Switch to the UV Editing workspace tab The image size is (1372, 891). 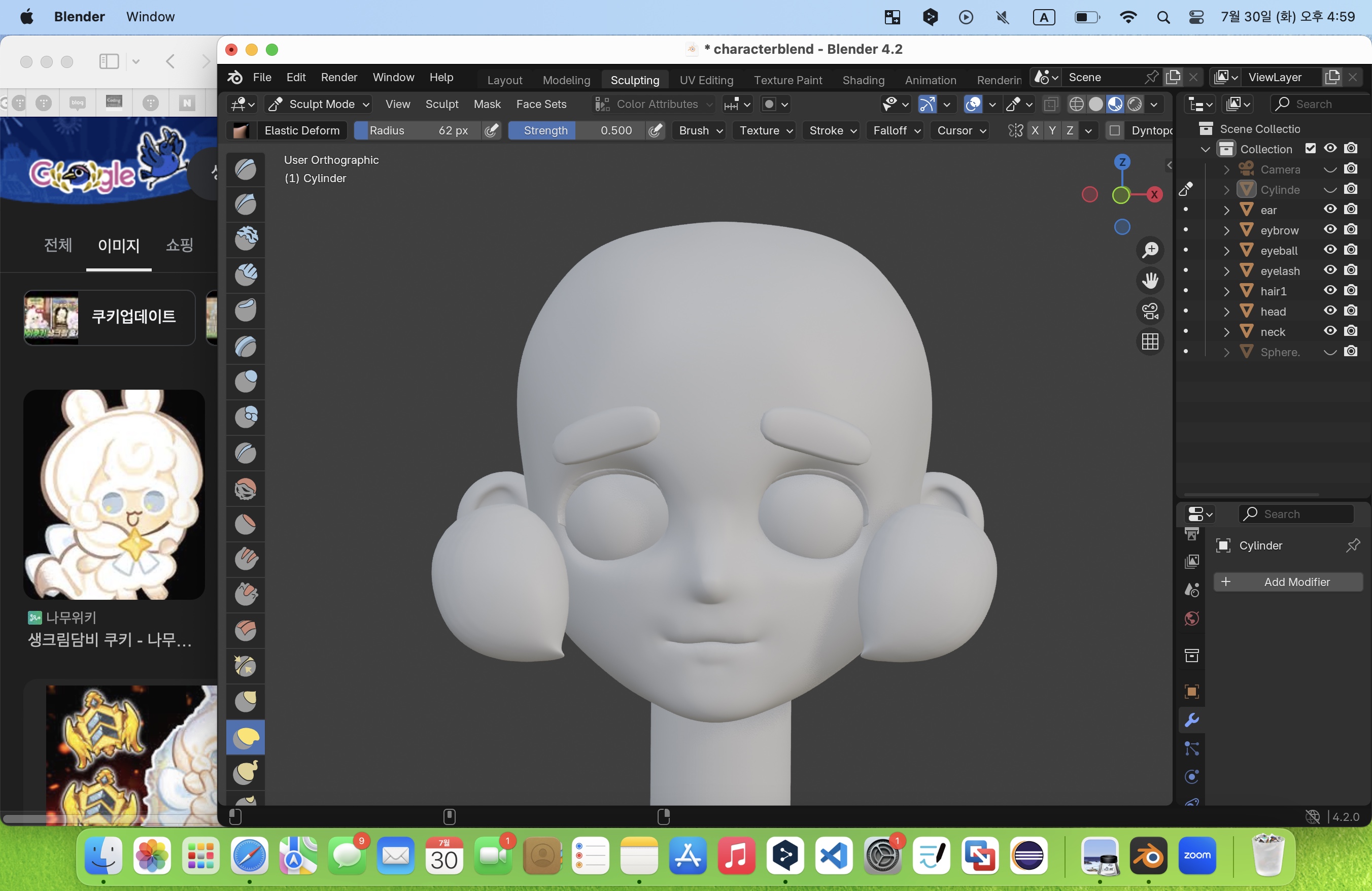click(x=706, y=80)
